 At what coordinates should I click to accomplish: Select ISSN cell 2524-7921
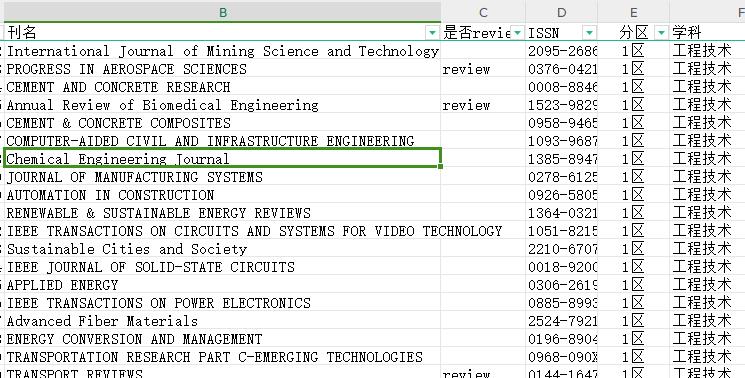click(x=562, y=321)
